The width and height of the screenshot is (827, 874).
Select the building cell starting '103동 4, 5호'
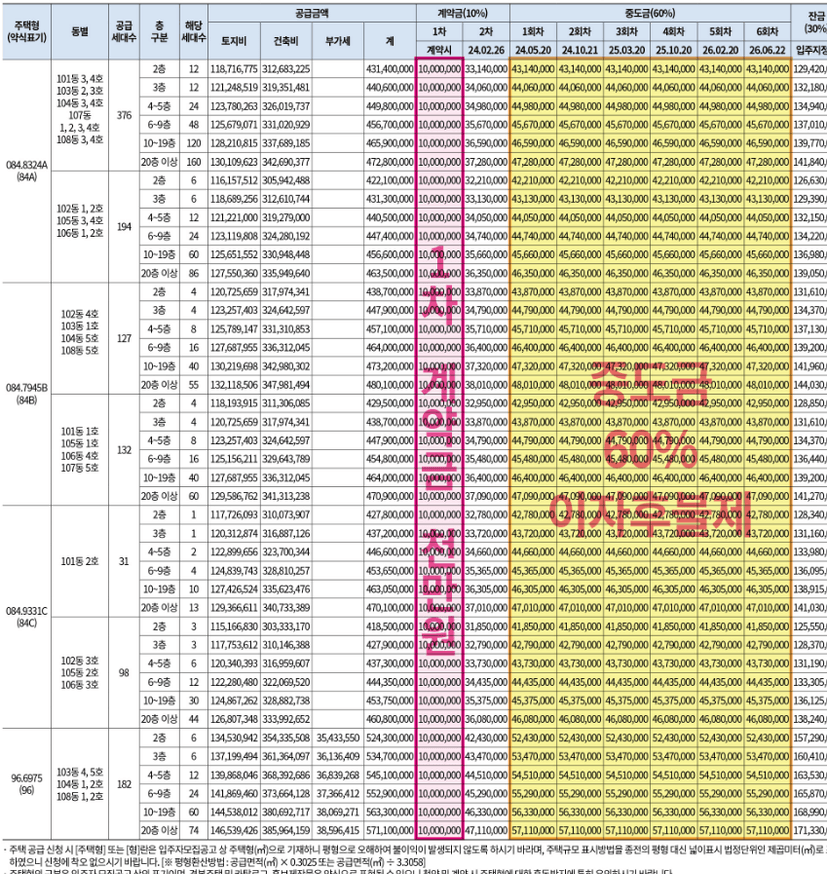point(80,784)
